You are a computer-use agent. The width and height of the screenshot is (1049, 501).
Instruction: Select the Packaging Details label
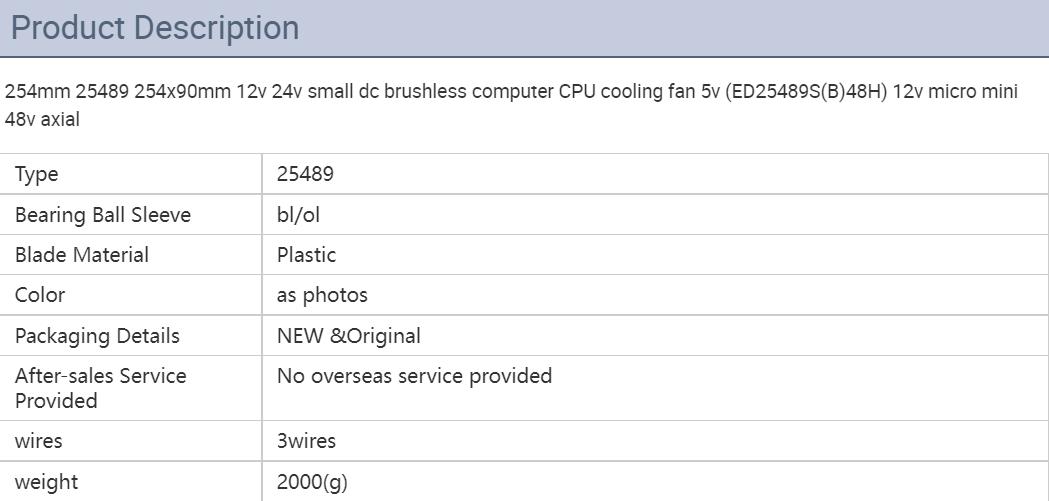click(97, 335)
